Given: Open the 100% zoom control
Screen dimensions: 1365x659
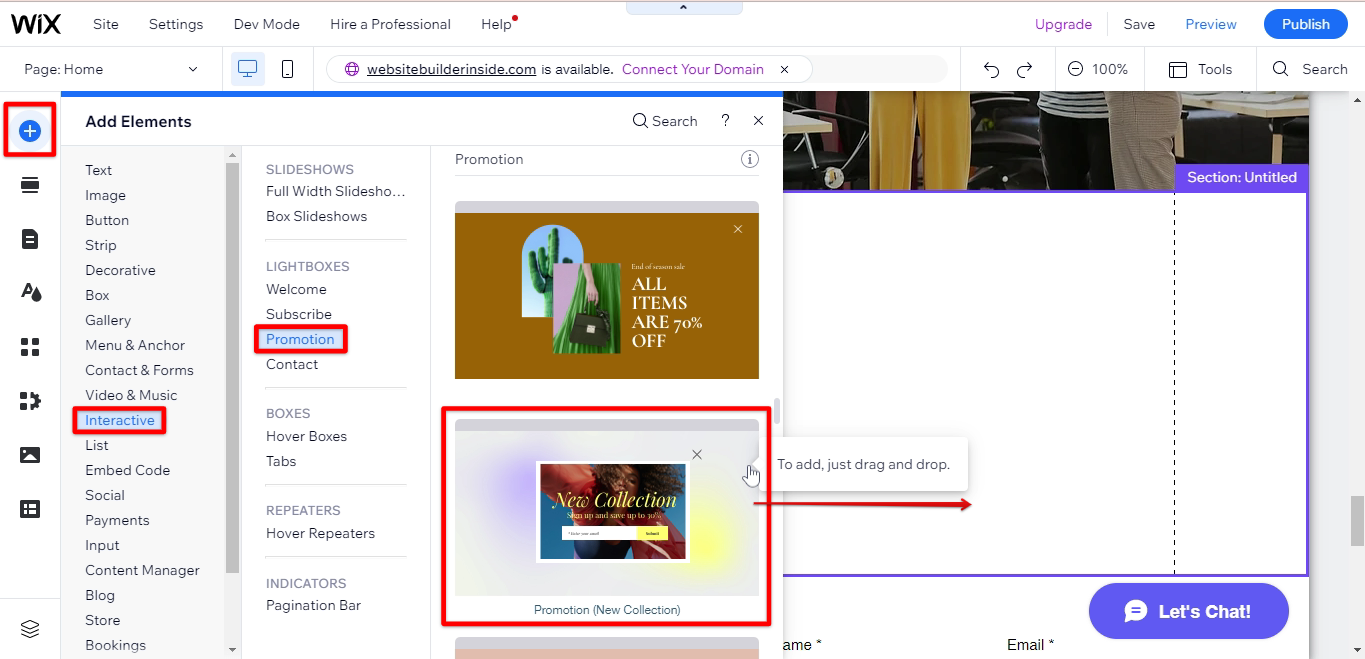Looking at the screenshot, I should click(1097, 69).
